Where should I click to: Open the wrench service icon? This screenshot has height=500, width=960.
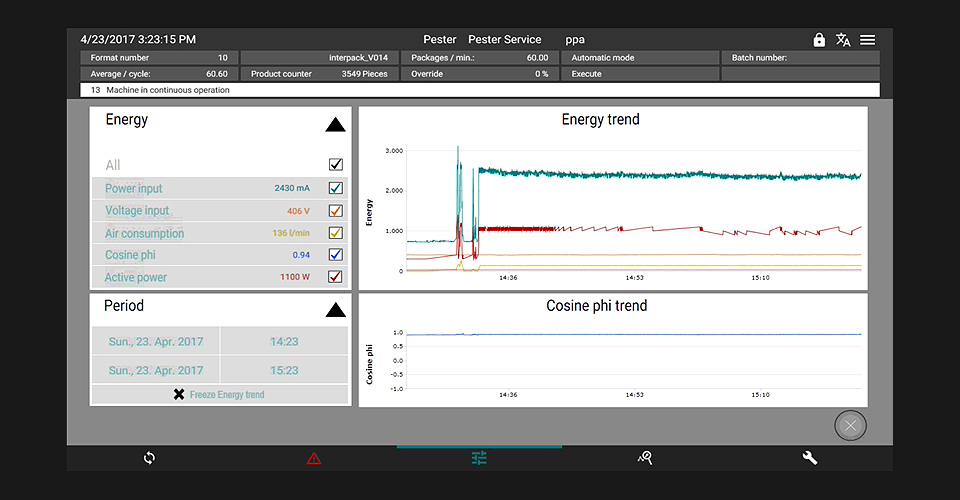click(810, 458)
